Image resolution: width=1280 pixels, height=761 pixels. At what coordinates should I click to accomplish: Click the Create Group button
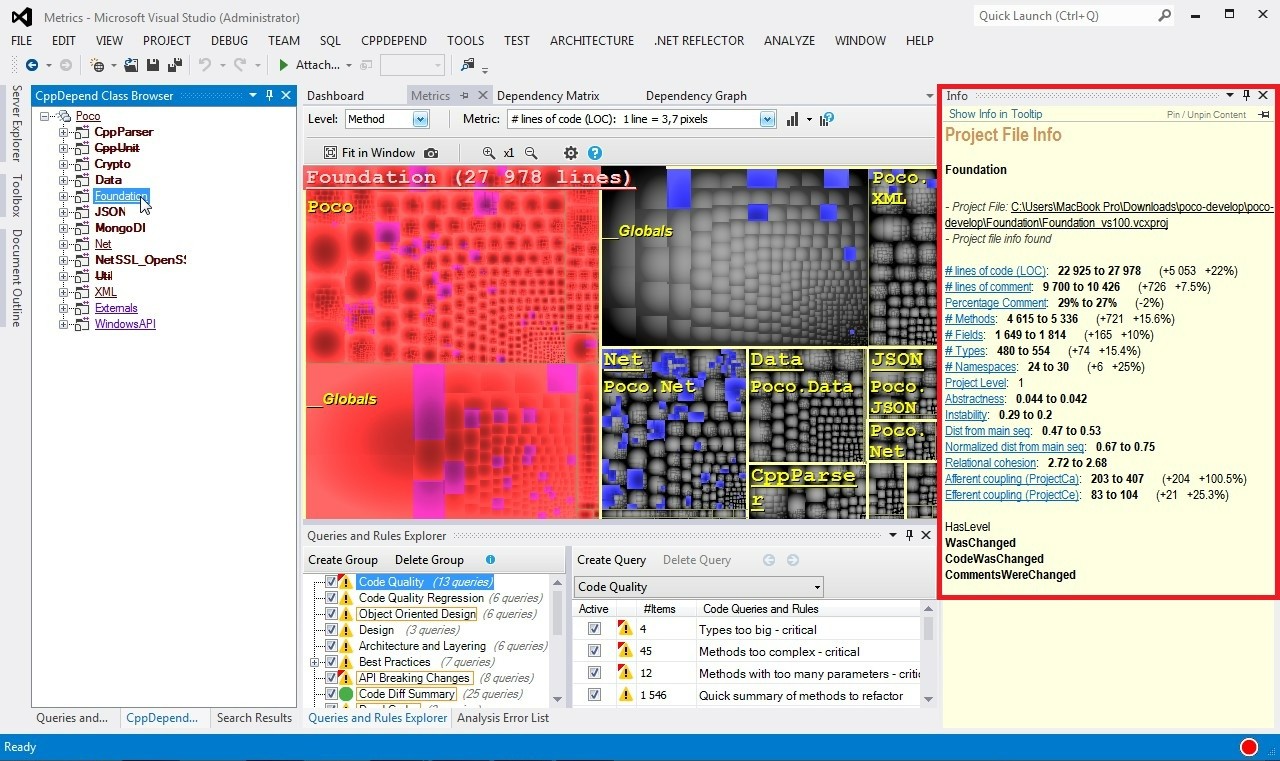[x=343, y=560]
